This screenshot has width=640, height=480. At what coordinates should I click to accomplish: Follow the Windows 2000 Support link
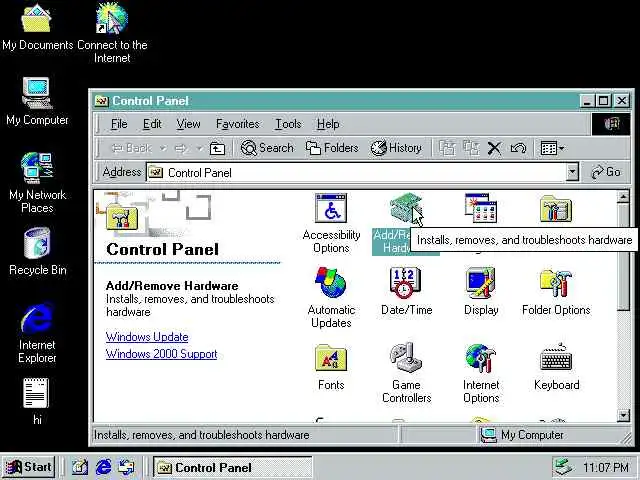click(161, 354)
